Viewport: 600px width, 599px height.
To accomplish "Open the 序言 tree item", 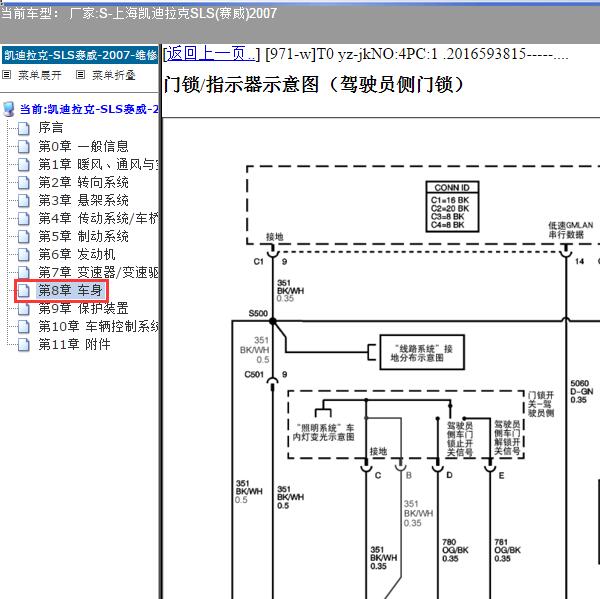I will pos(51,128).
